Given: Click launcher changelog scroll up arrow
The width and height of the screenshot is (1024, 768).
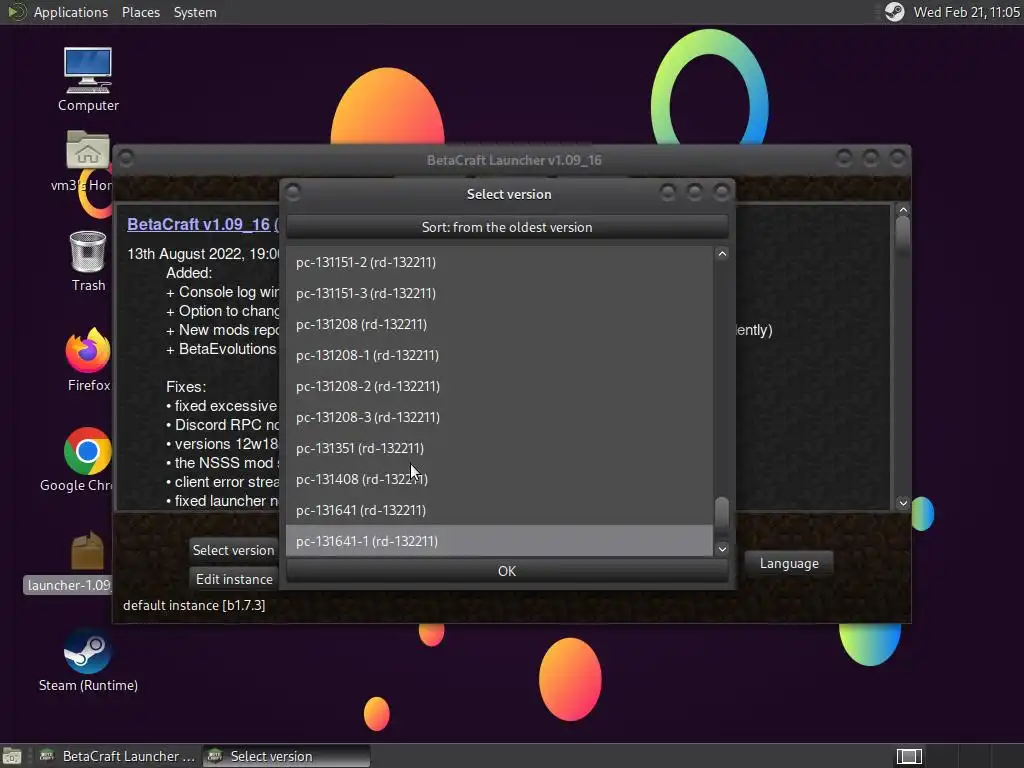Looking at the screenshot, I should click(x=903, y=210).
